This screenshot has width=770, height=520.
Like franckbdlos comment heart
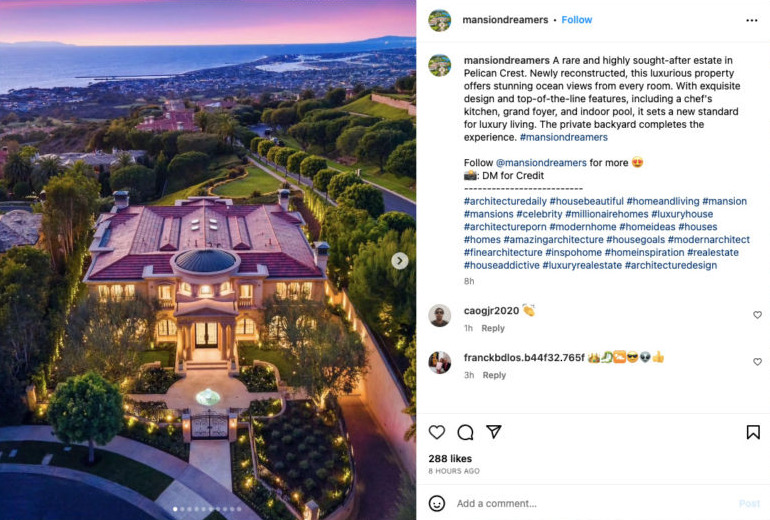click(x=757, y=362)
